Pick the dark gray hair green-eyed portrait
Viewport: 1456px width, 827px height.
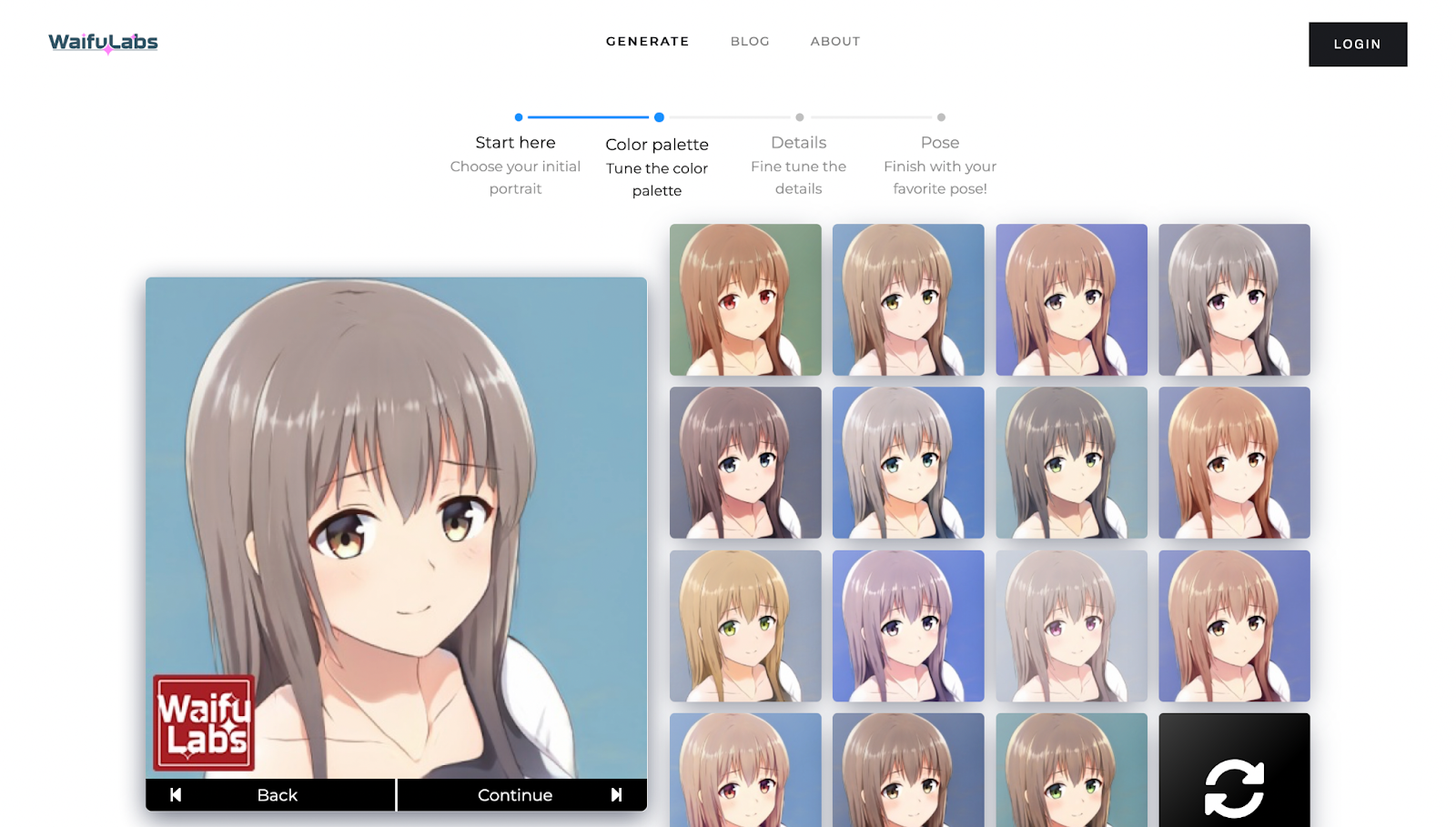(1071, 462)
